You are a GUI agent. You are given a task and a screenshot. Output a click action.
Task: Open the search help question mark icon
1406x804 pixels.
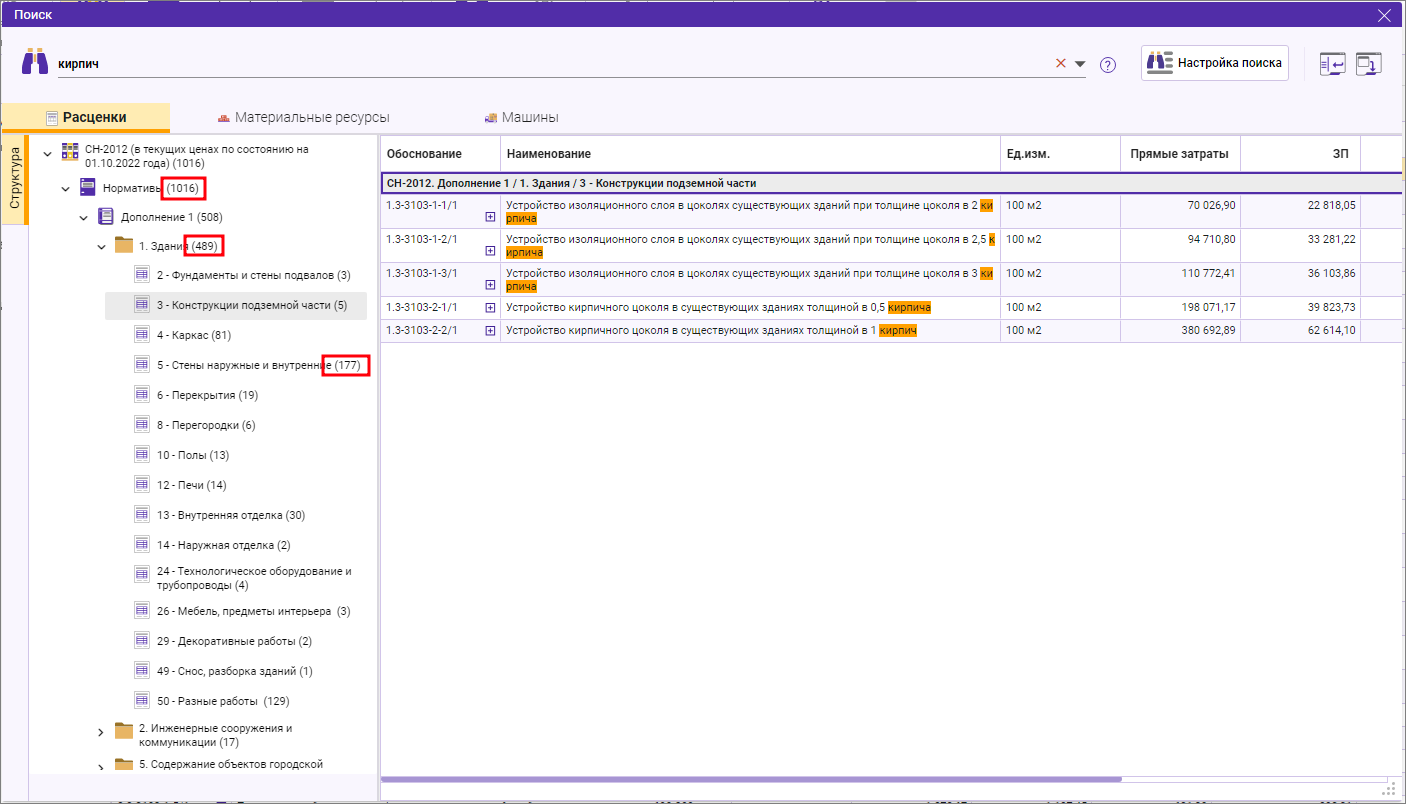1107,65
